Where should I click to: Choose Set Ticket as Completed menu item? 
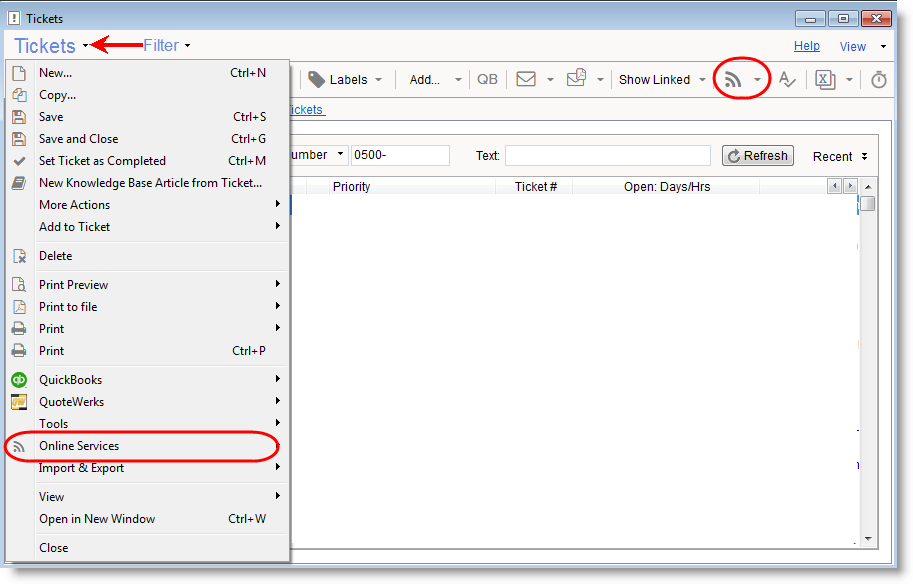102,161
